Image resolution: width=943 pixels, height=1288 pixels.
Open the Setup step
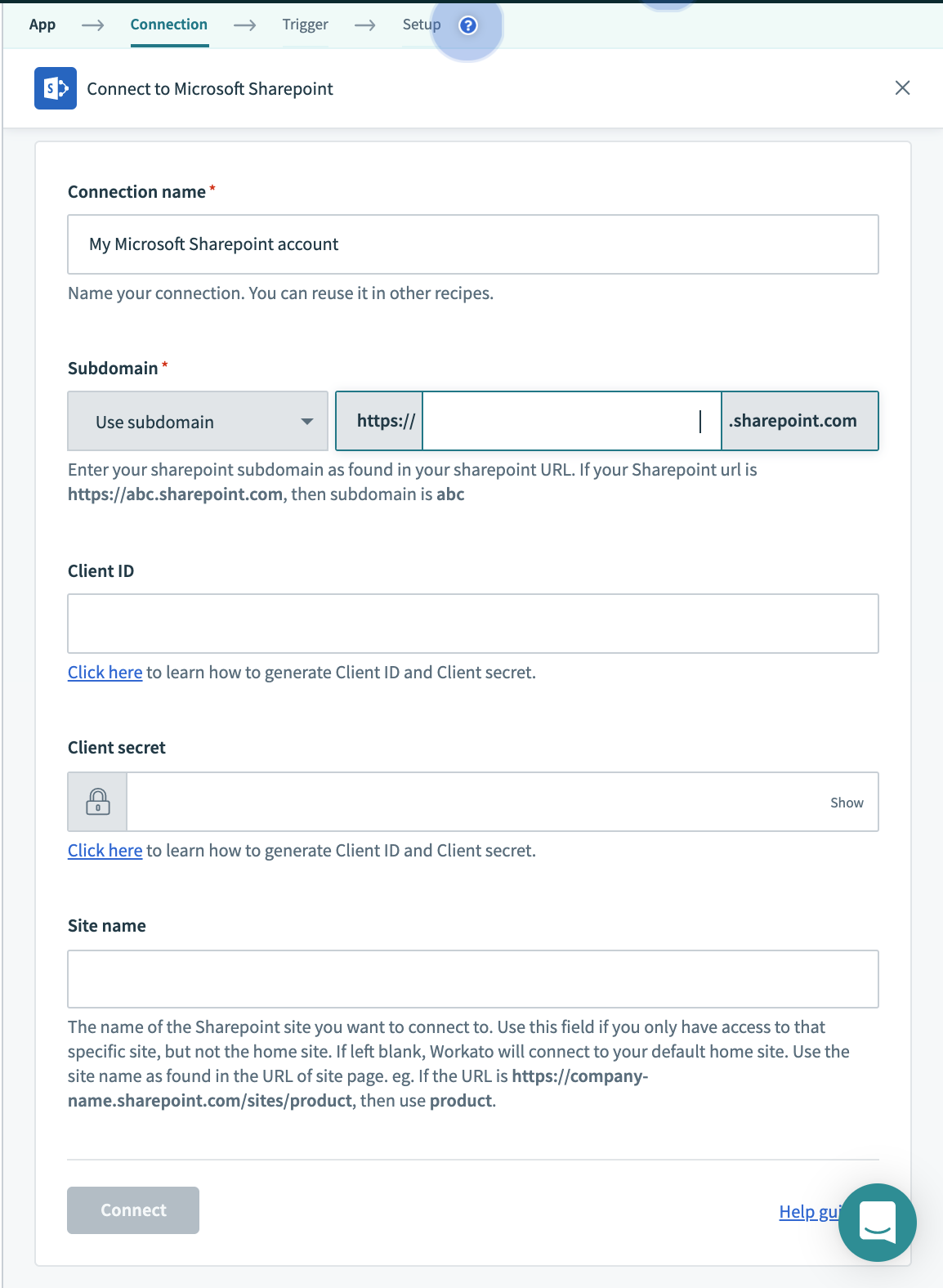[x=421, y=25]
